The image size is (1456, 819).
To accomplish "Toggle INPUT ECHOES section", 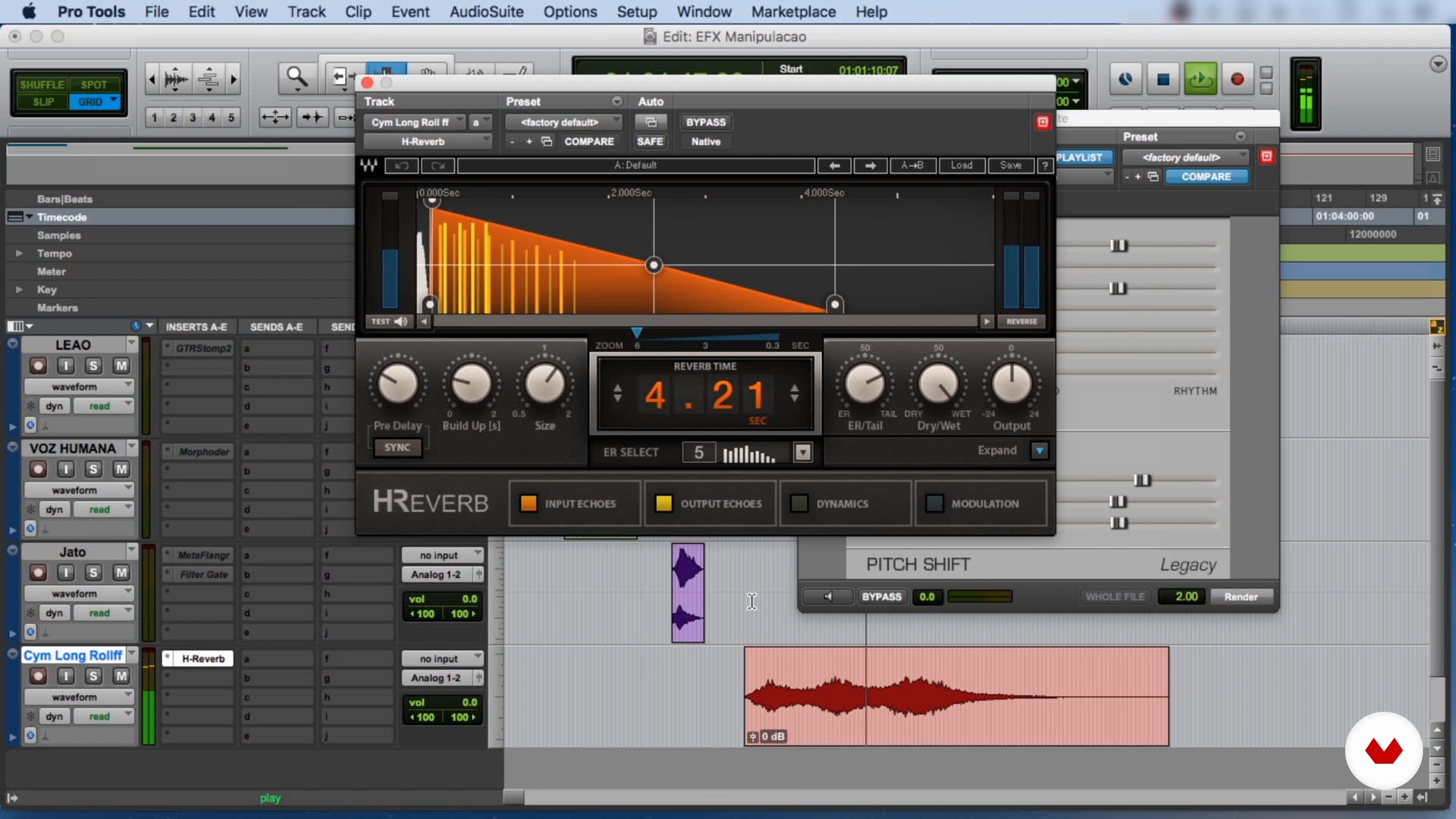I will click(x=574, y=504).
